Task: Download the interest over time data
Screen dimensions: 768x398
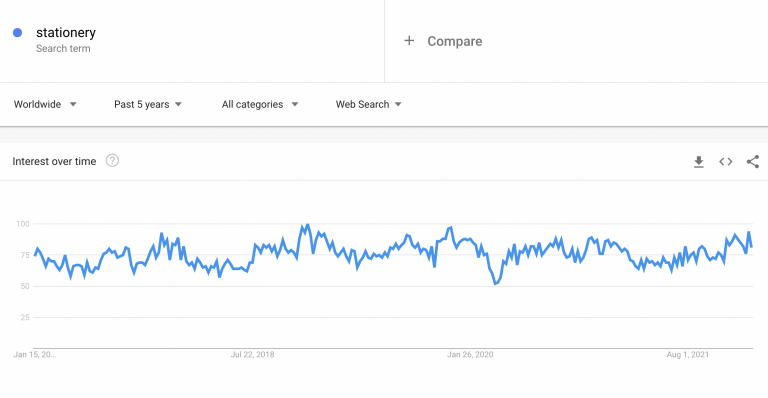Action: pyautogui.click(x=698, y=162)
